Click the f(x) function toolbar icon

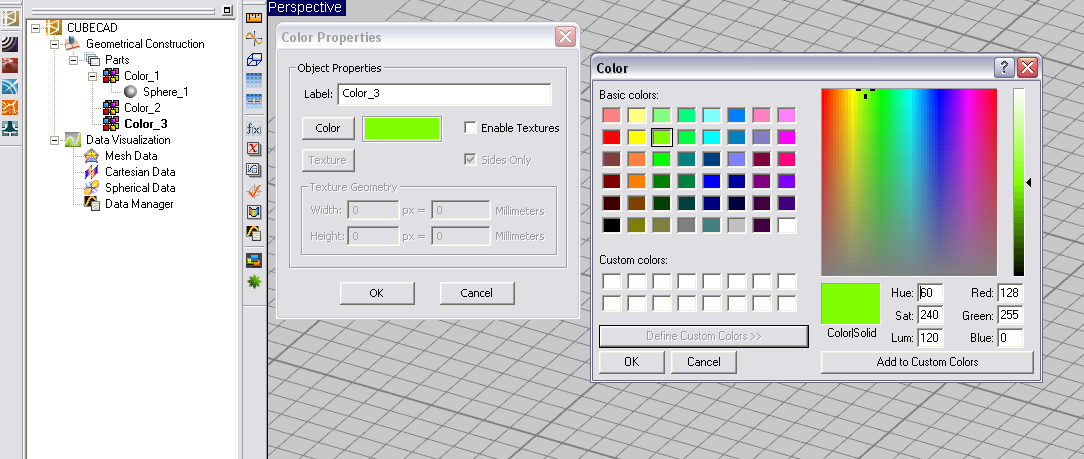(x=254, y=129)
